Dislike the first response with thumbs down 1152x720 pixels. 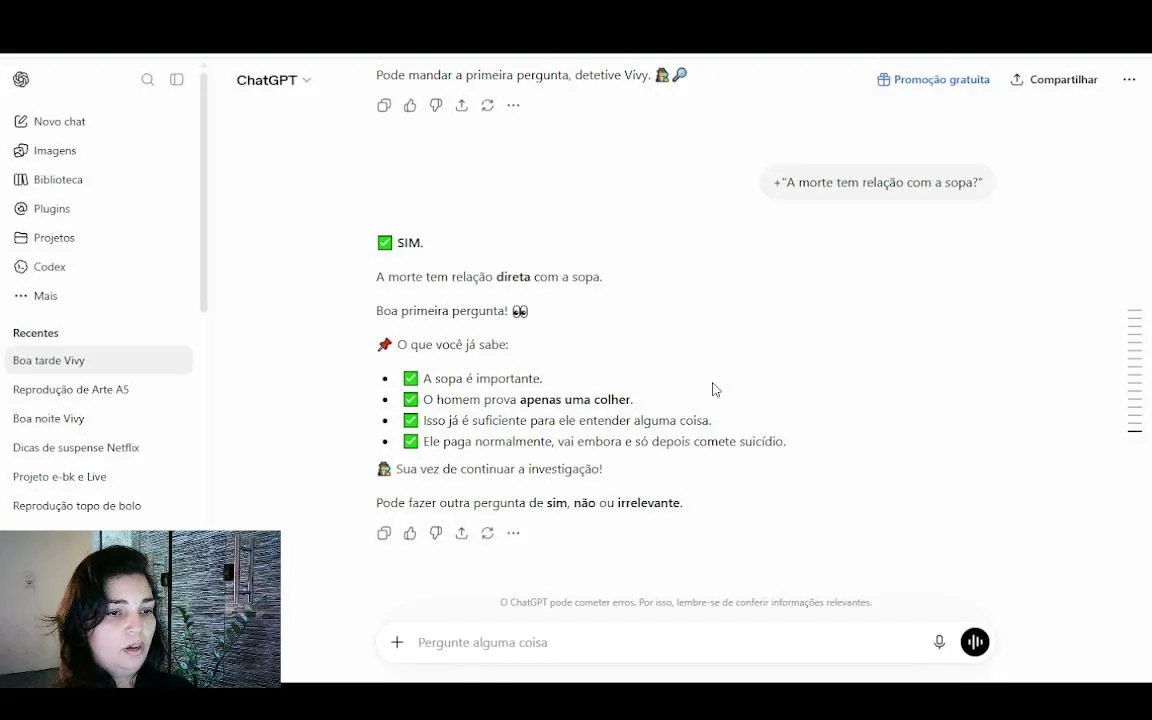436,105
